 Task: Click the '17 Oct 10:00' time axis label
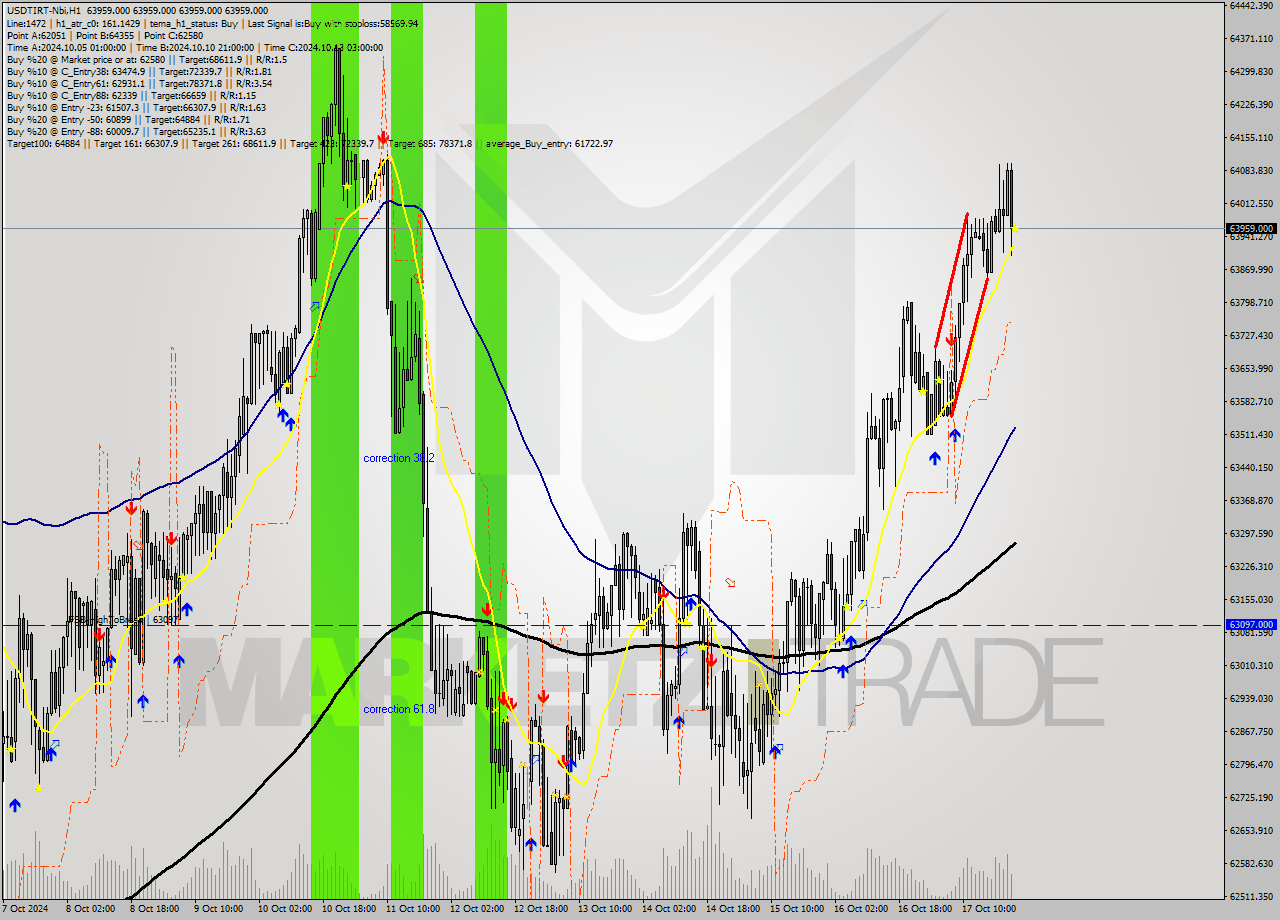(988, 909)
